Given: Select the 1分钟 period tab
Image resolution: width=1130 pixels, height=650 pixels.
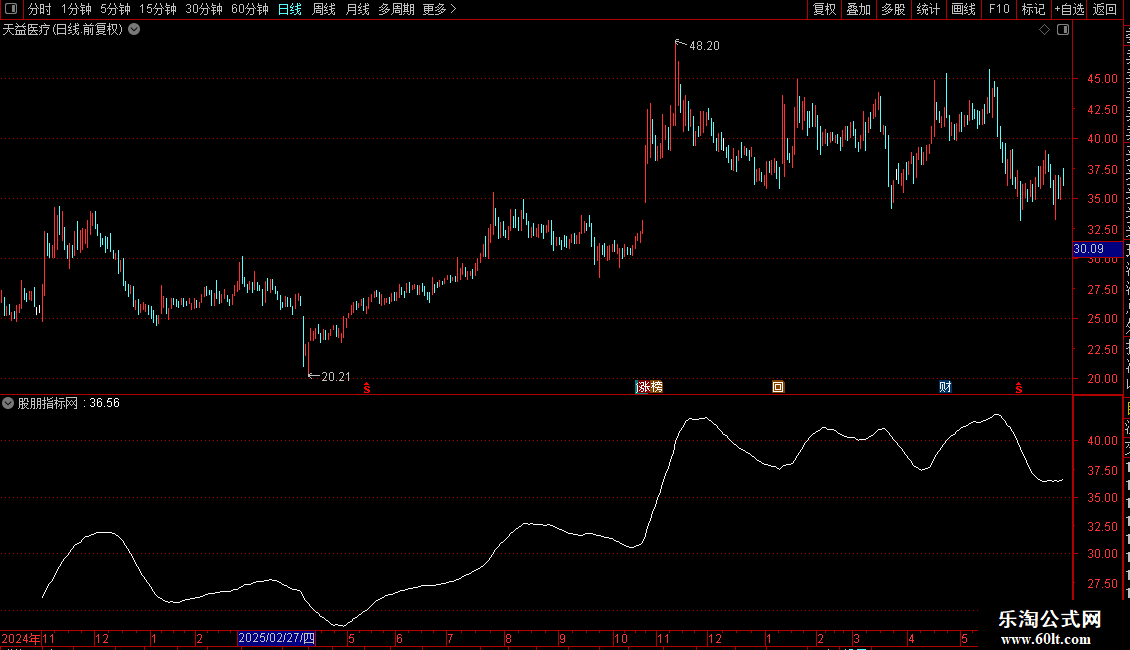Looking at the screenshot, I should [x=76, y=9].
